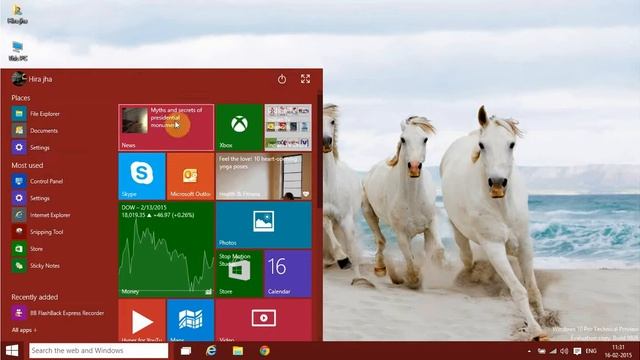Open File Explorer from the taskbar

click(x=238, y=351)
